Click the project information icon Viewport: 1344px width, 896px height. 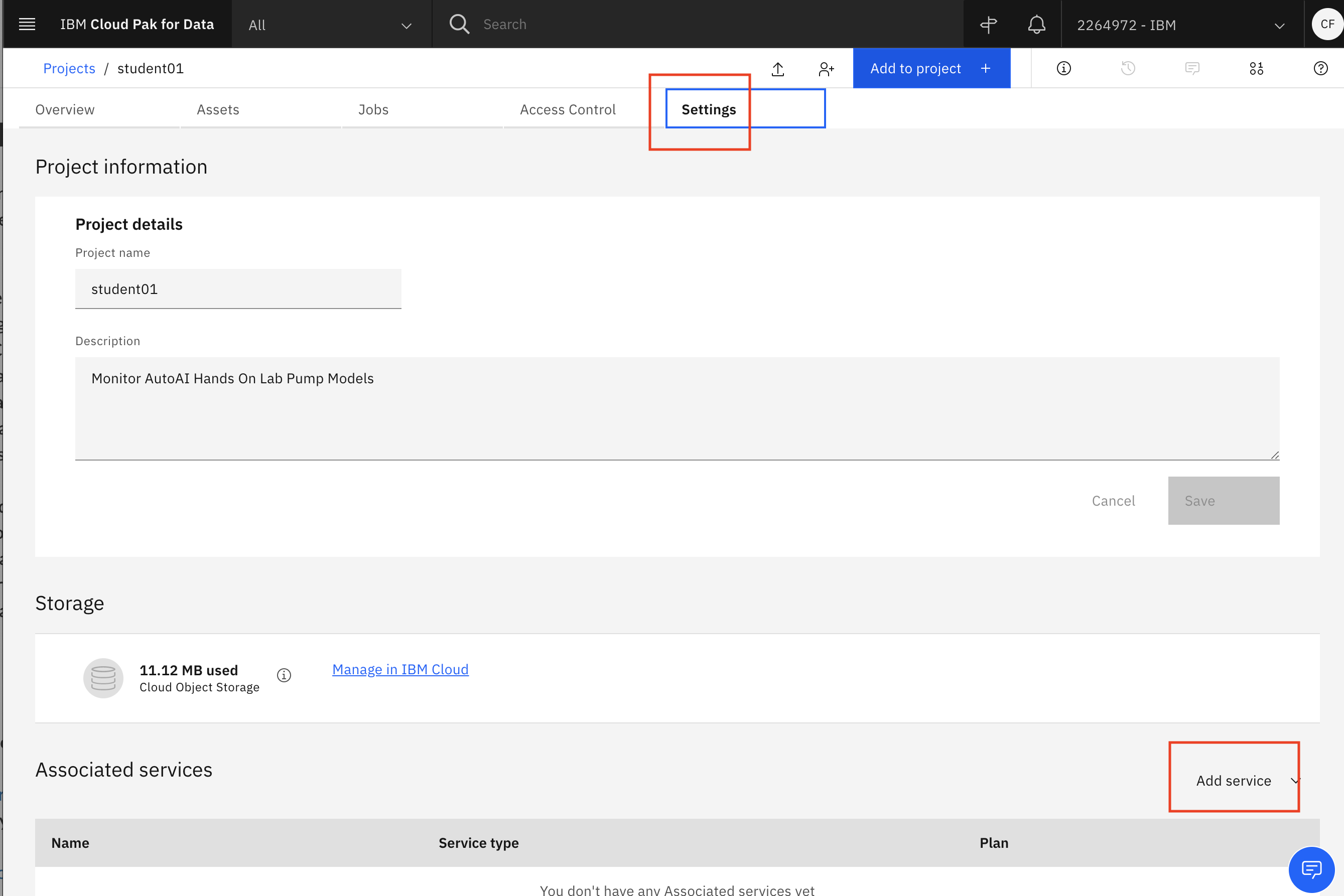tap(1063, 68)
